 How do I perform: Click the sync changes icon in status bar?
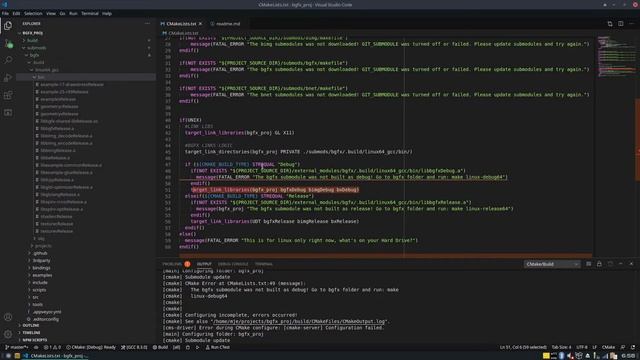(36, 347)
